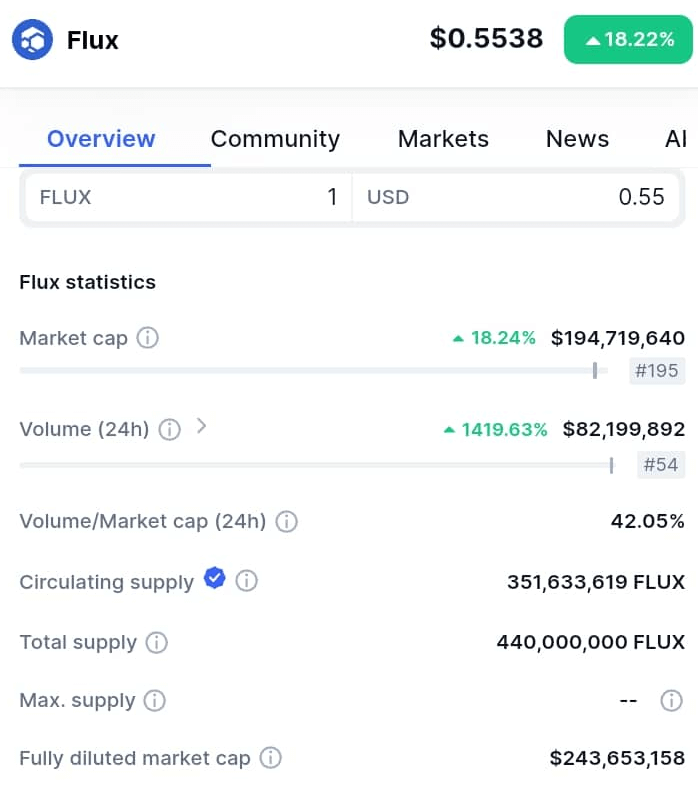Image resolution: width=698 pixels, height=789 pixels.
Task: Click the Market cap rank slider marker
Action: tap(595, 370)
